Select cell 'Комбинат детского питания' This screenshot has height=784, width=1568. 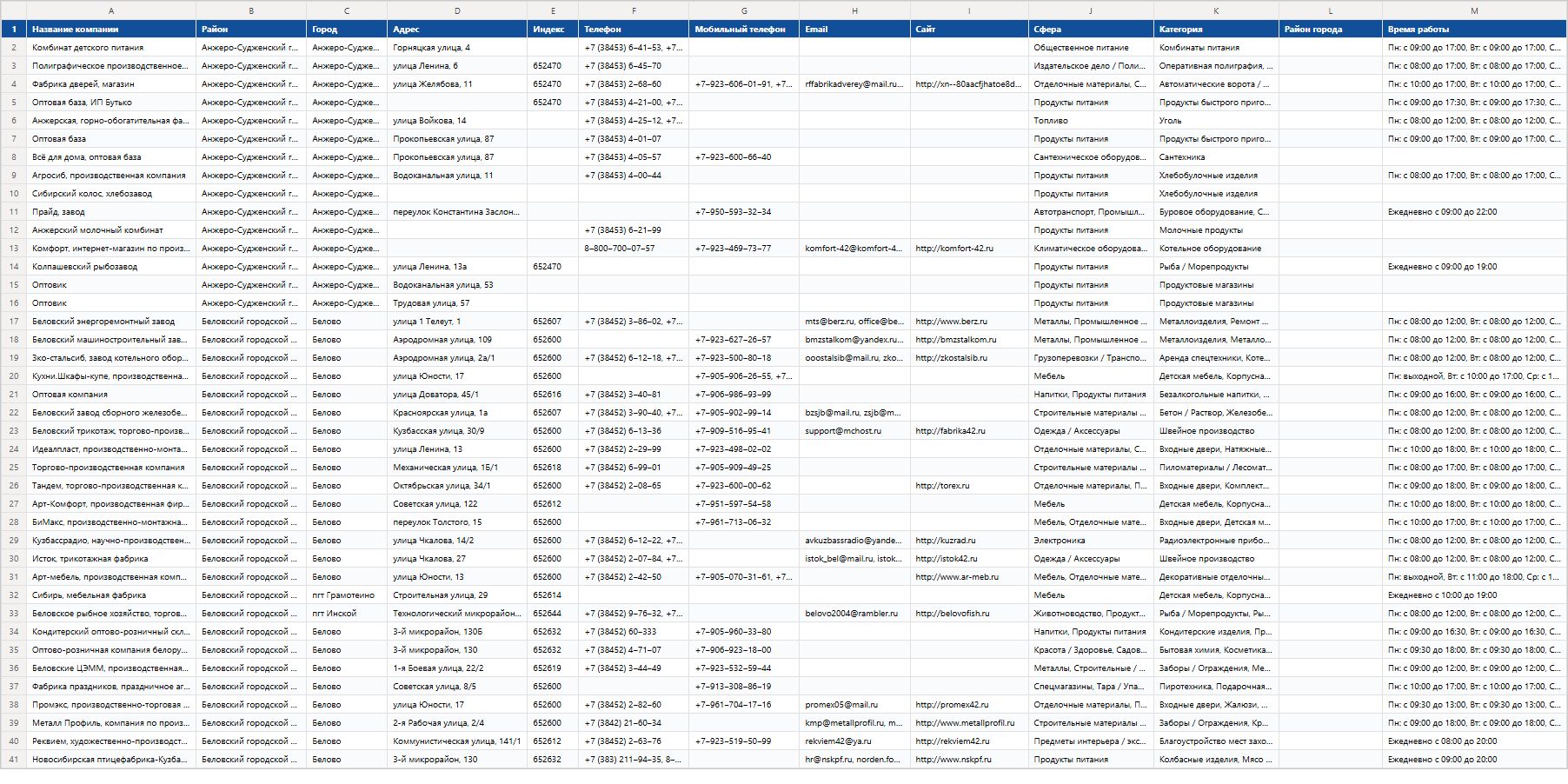[x=111, y=48]
